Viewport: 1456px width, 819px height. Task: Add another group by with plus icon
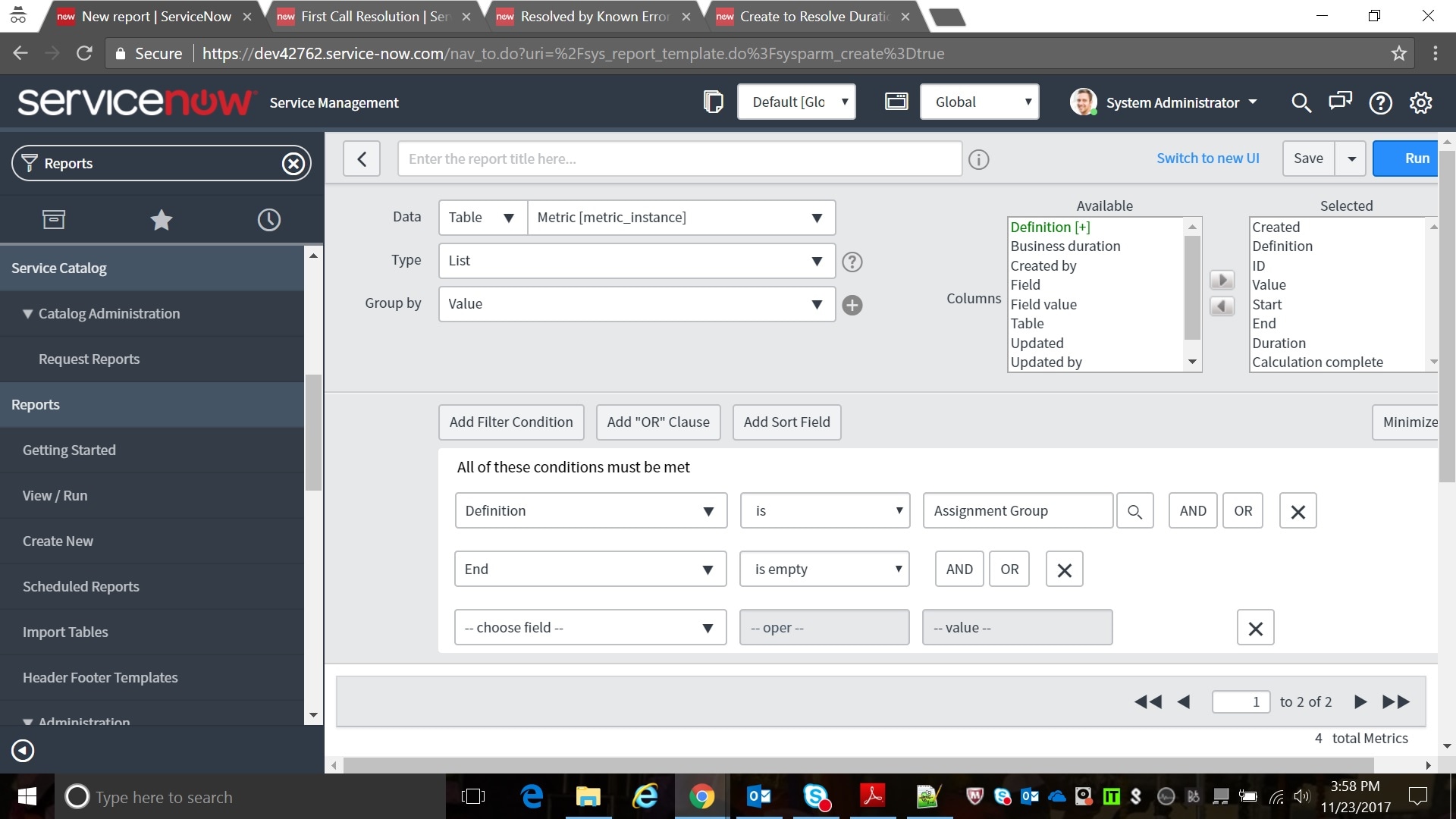(852, 305)
